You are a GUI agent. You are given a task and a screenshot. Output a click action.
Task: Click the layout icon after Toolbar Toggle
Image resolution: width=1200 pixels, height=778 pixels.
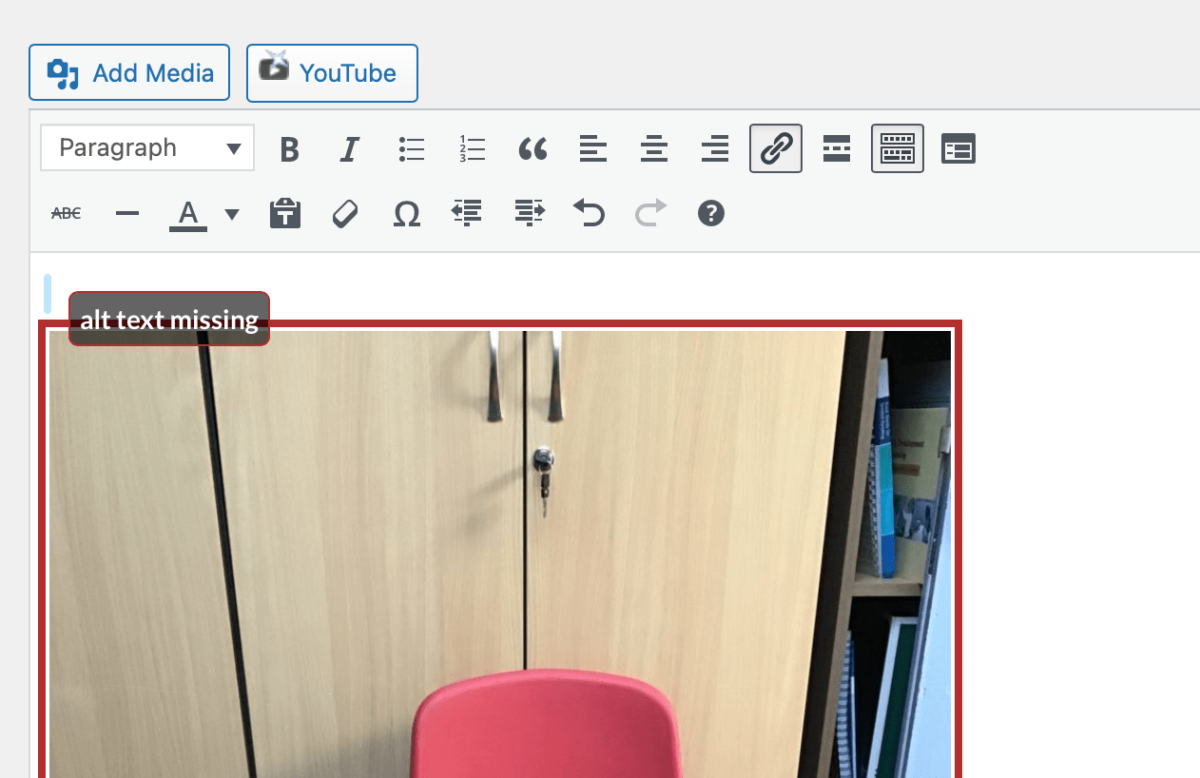coord(958,149)
